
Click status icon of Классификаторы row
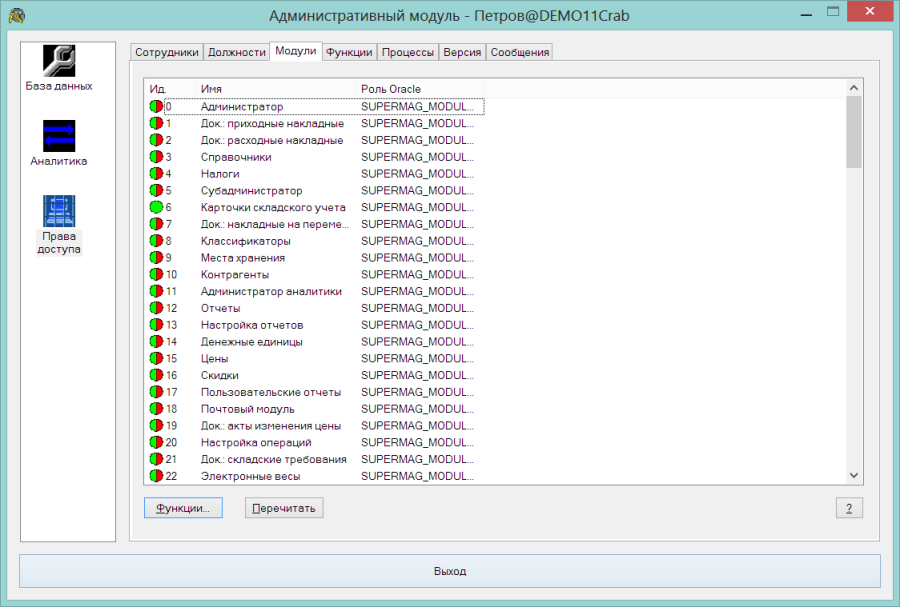(x=156, y=241)
